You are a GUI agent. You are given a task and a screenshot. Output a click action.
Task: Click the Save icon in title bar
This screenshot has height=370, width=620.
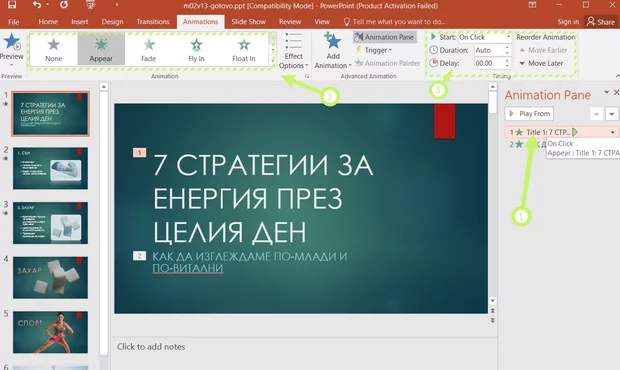(x=12, y=4)
